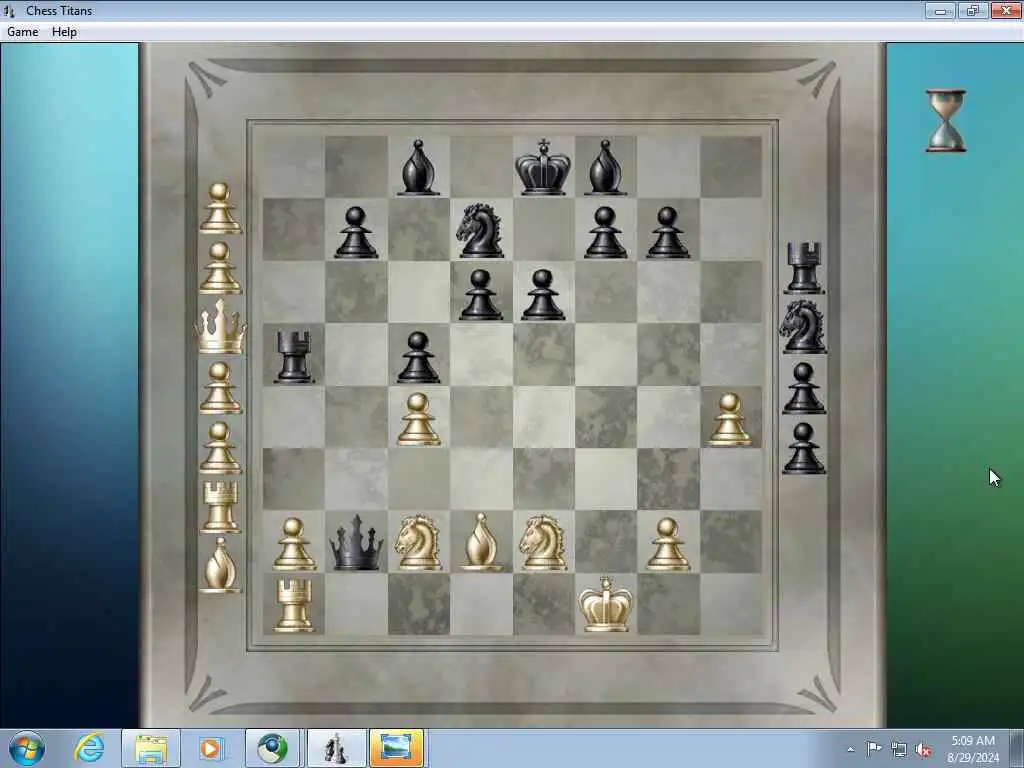This screenshot has height=768, width=1024.
Task: Select the black pawn on c5
Action: pos(418,357)
